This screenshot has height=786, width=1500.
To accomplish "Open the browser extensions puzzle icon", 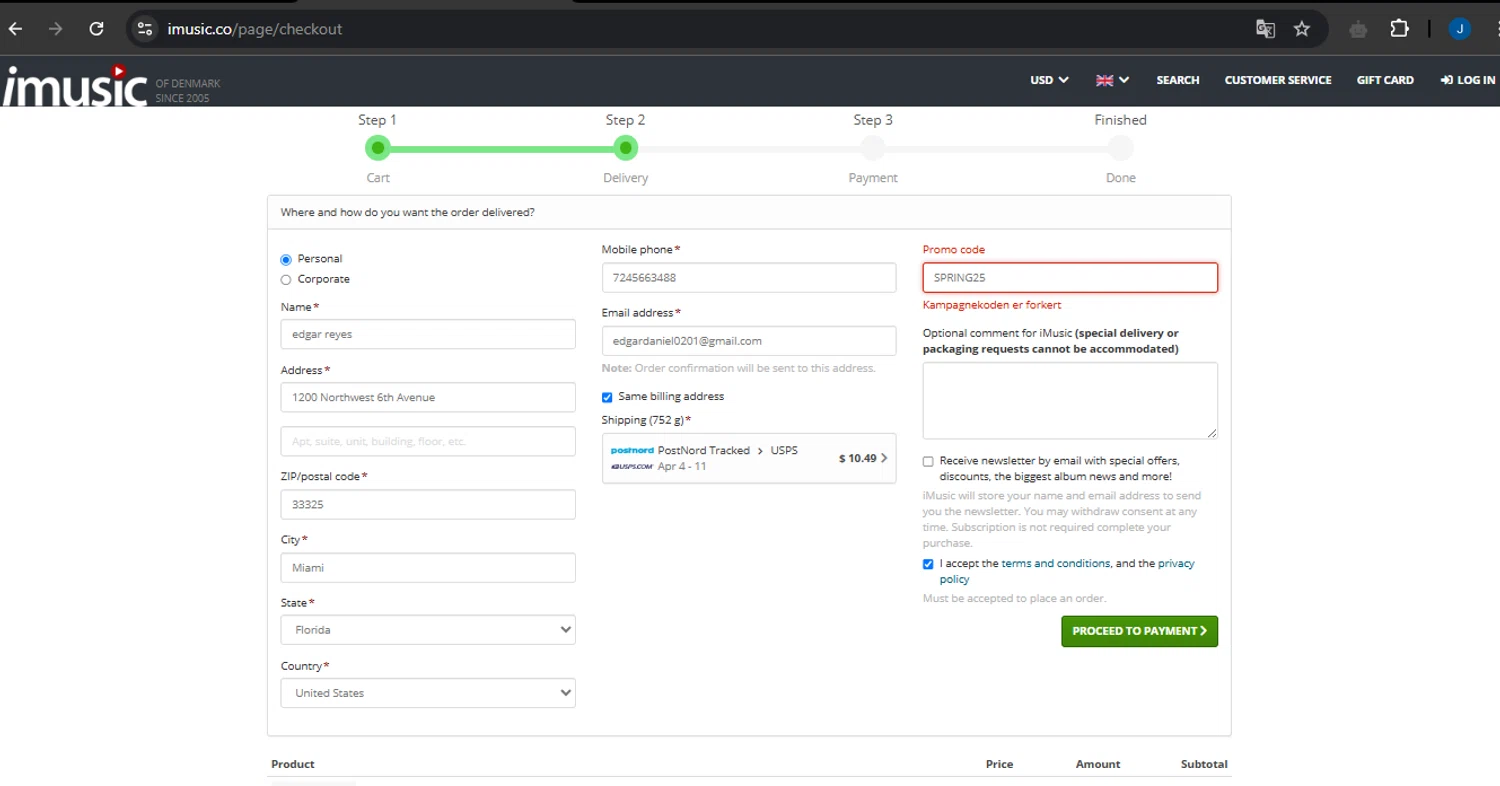I will pyautogui.click(x=1399, y=29).
